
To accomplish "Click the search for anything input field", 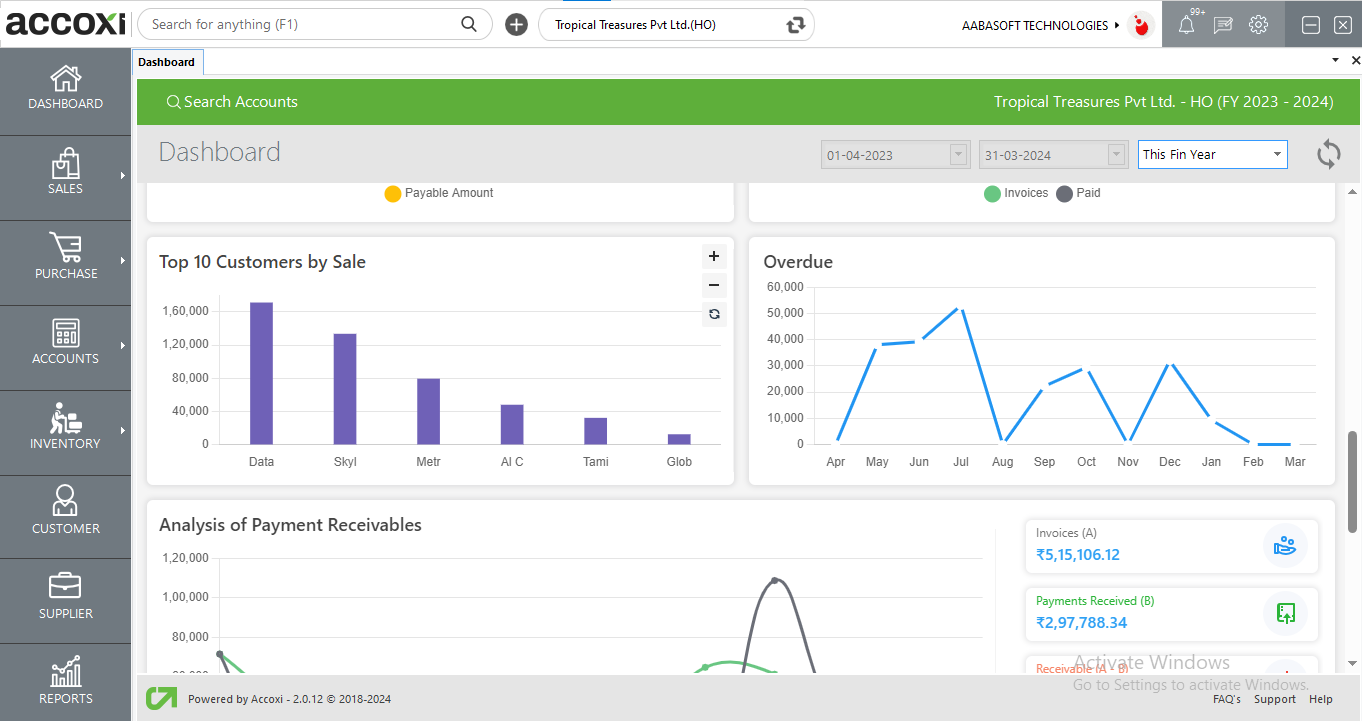I will (300, 23).
